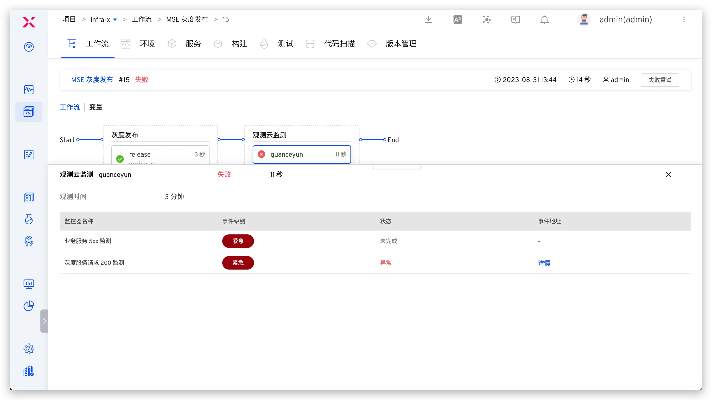
Task: Select the quanceyun task node
Action: pyautogui.click(x=300, y=154)
